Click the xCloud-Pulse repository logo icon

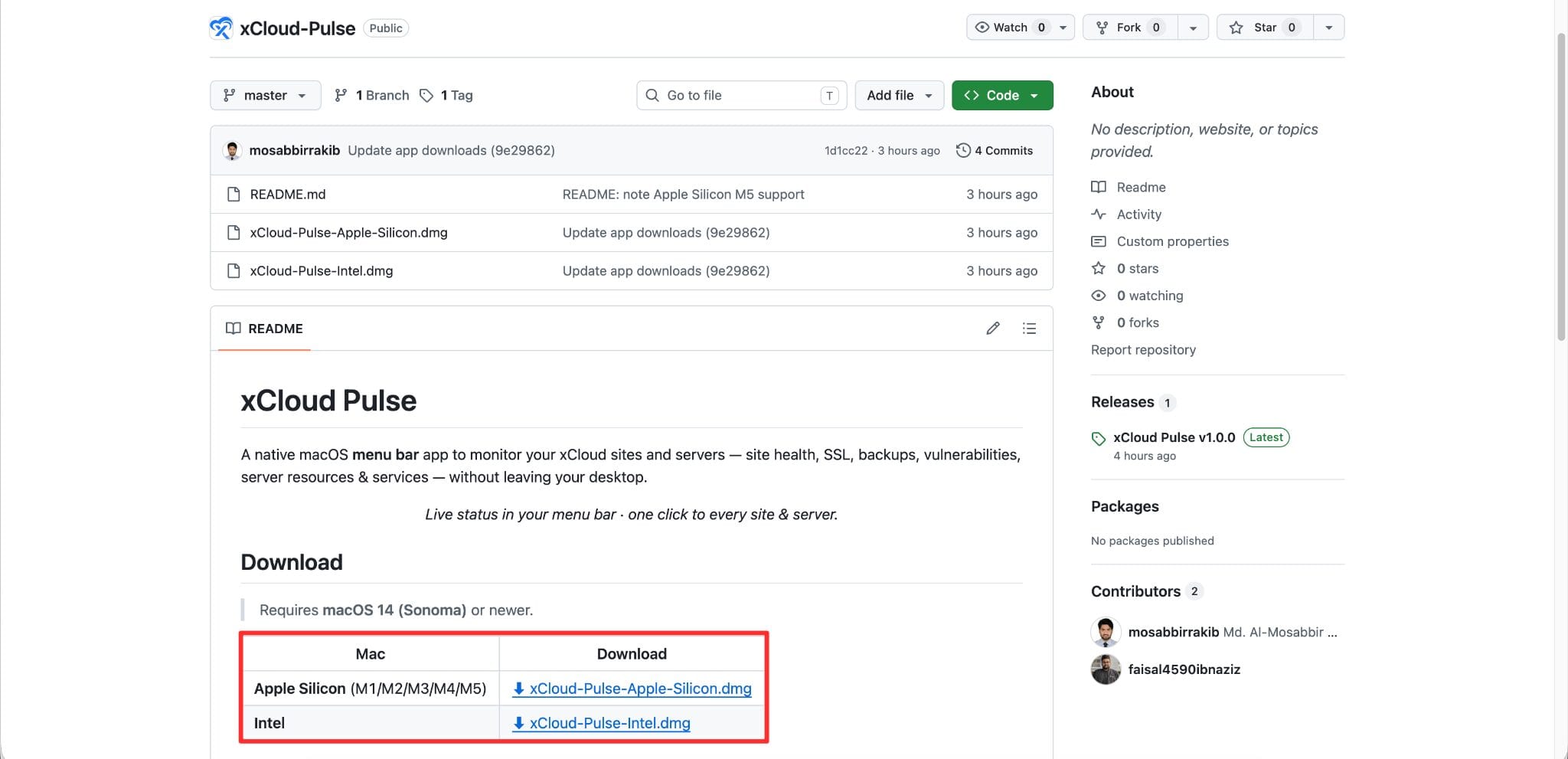(221, 28)
